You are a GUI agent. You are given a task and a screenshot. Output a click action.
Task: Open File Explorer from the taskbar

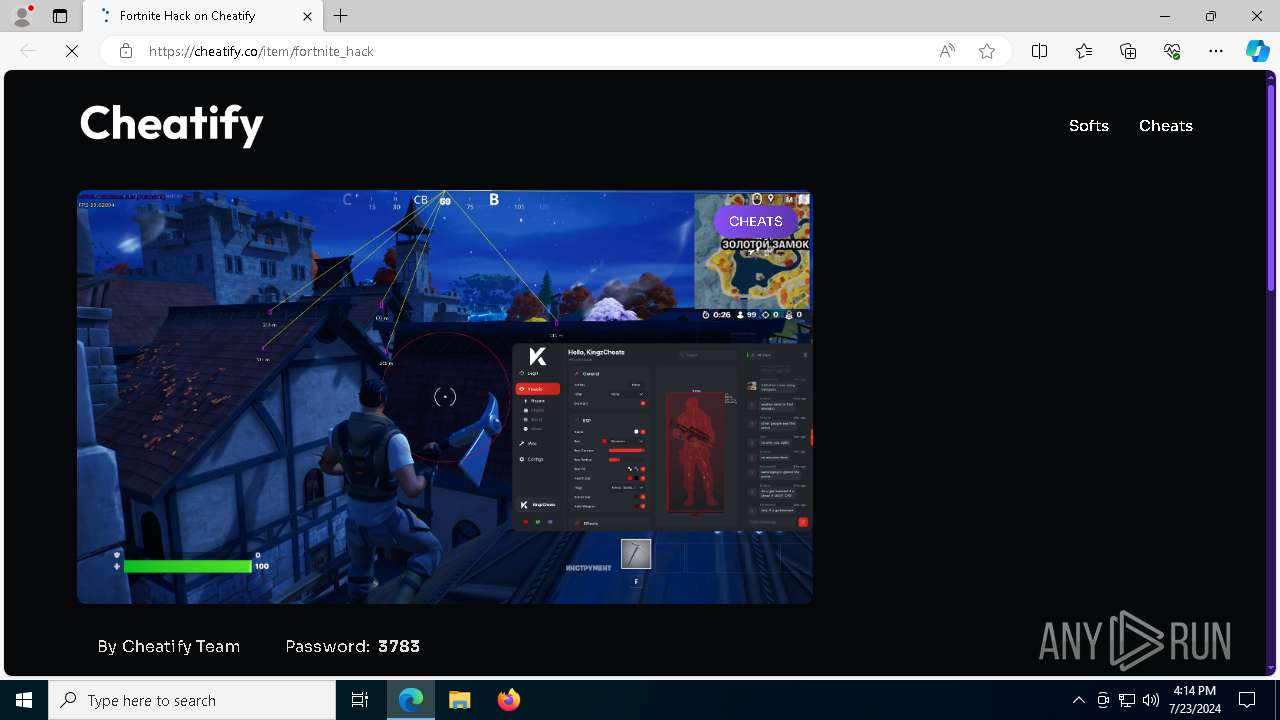460,700
